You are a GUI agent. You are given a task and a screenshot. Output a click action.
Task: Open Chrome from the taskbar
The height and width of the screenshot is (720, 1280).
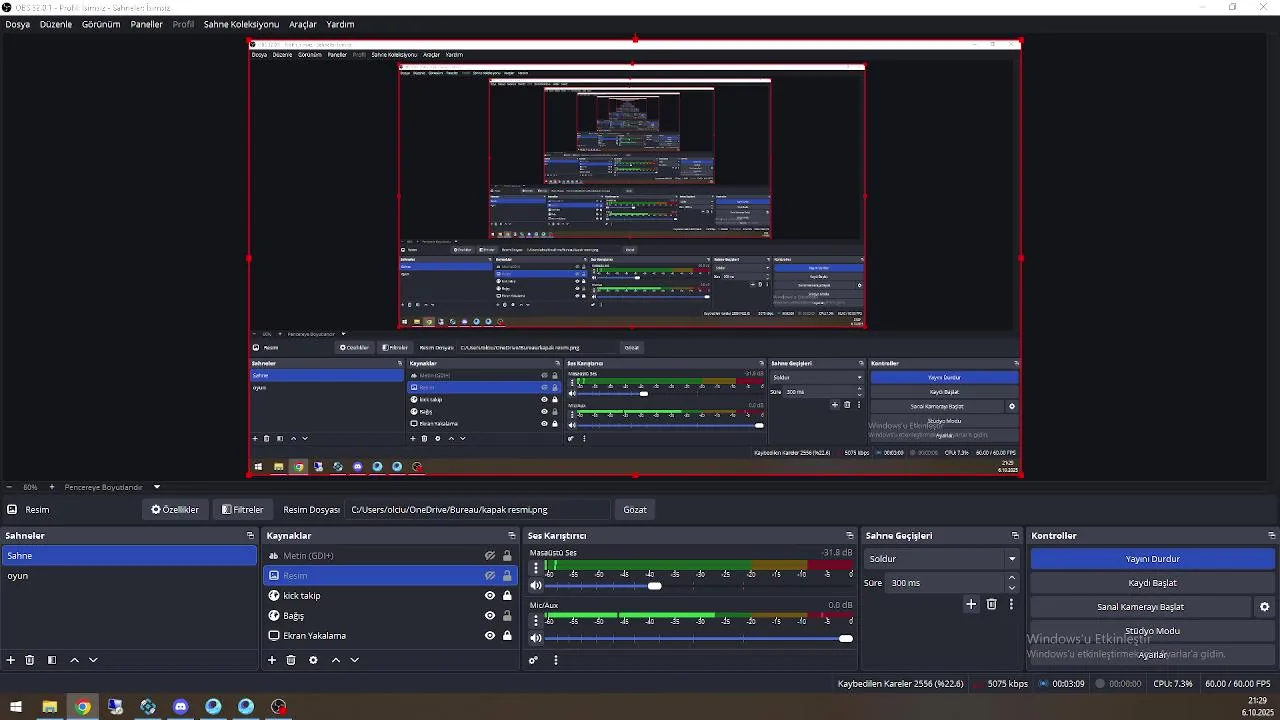tap(82, 707)
